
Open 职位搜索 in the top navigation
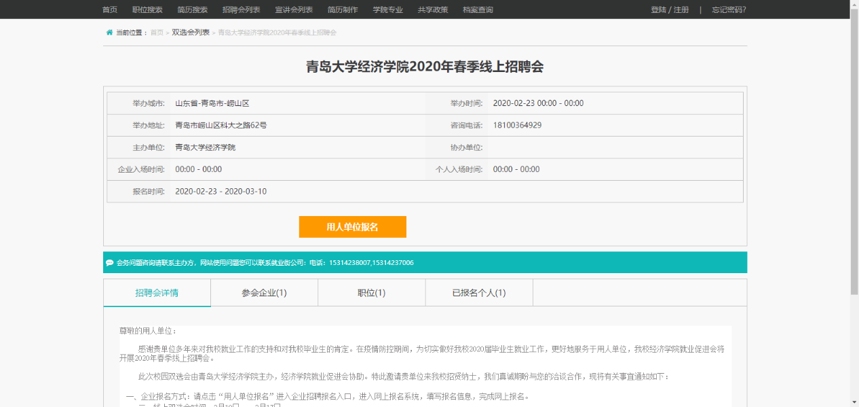point(147,10)
